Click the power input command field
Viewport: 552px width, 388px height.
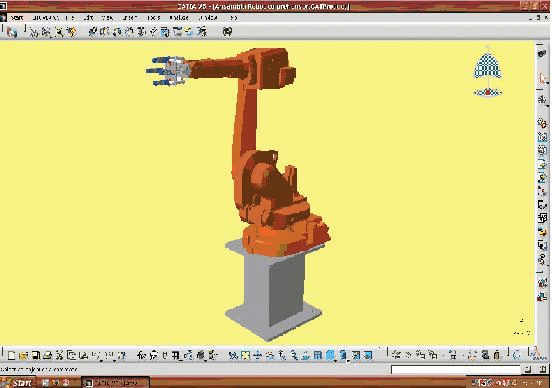tap(456, 369)
